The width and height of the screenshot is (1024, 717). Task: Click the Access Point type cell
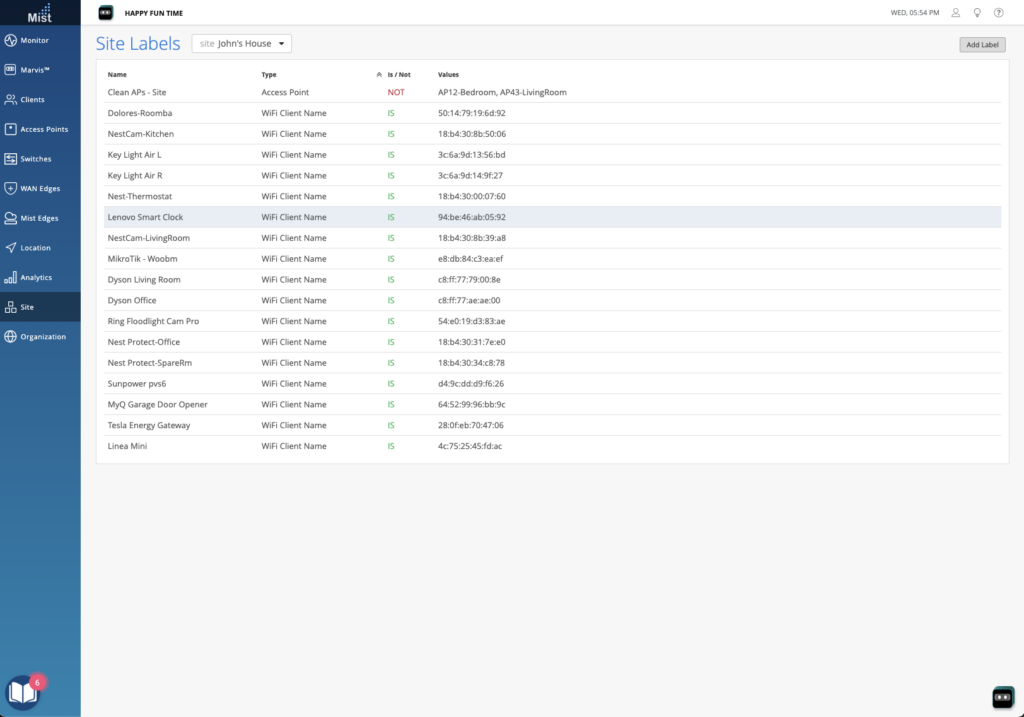click(x=285, y=93)
